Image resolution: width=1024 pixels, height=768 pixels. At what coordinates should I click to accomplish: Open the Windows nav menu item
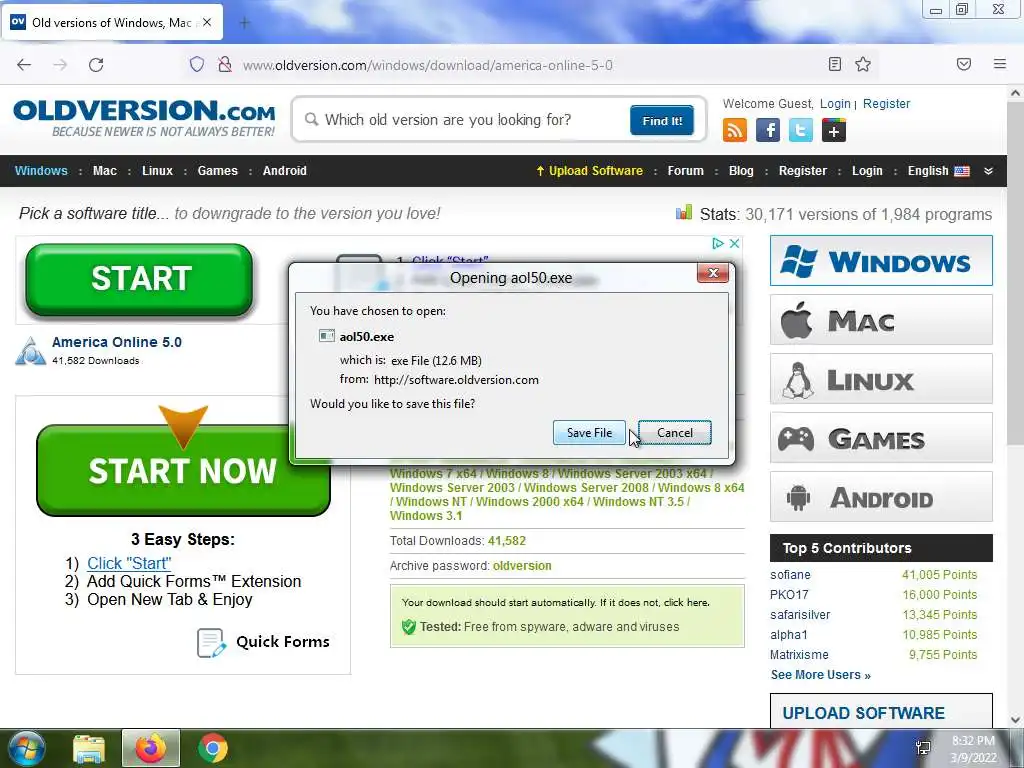41,171
